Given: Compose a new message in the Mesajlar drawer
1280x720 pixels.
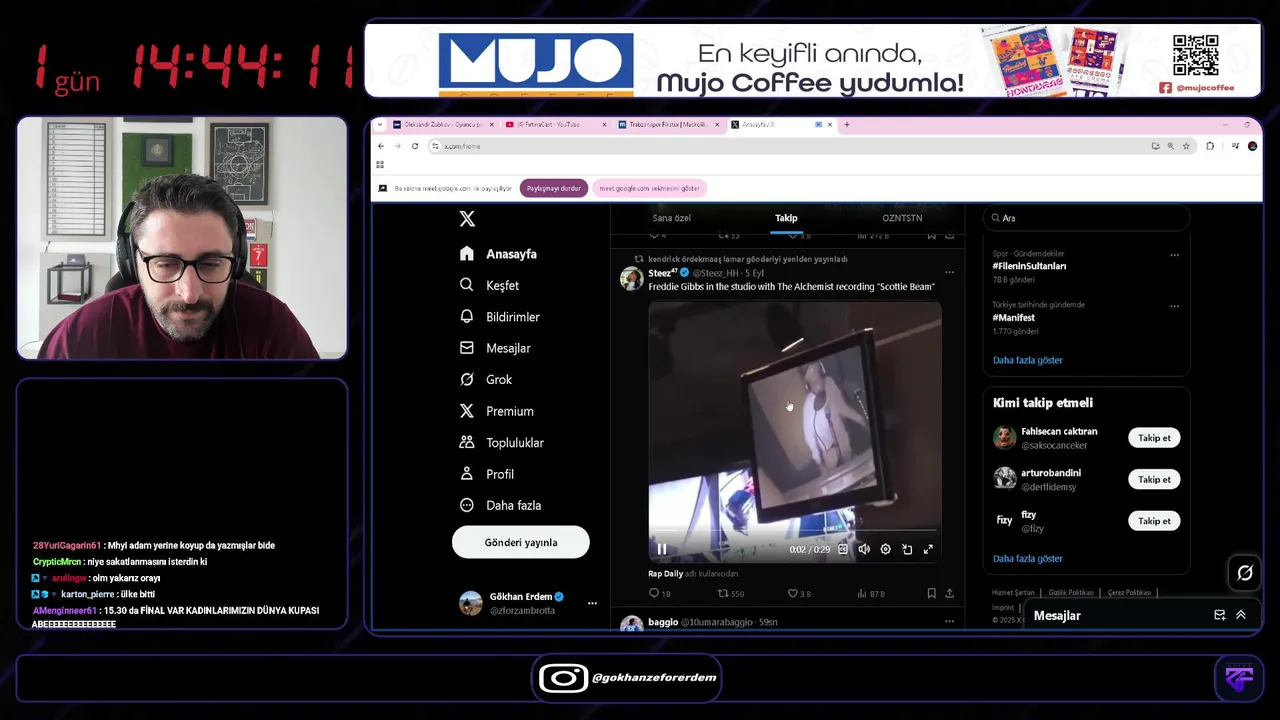Looking at the screenshot, I should pos(1219,615).
